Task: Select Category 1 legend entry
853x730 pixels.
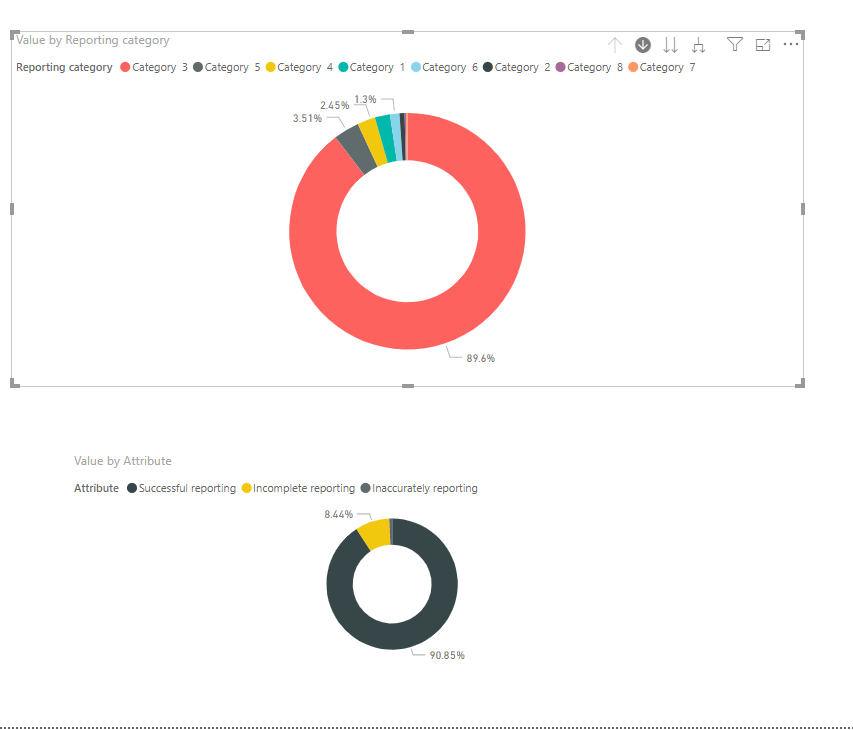Action: (x=371, y=67)
